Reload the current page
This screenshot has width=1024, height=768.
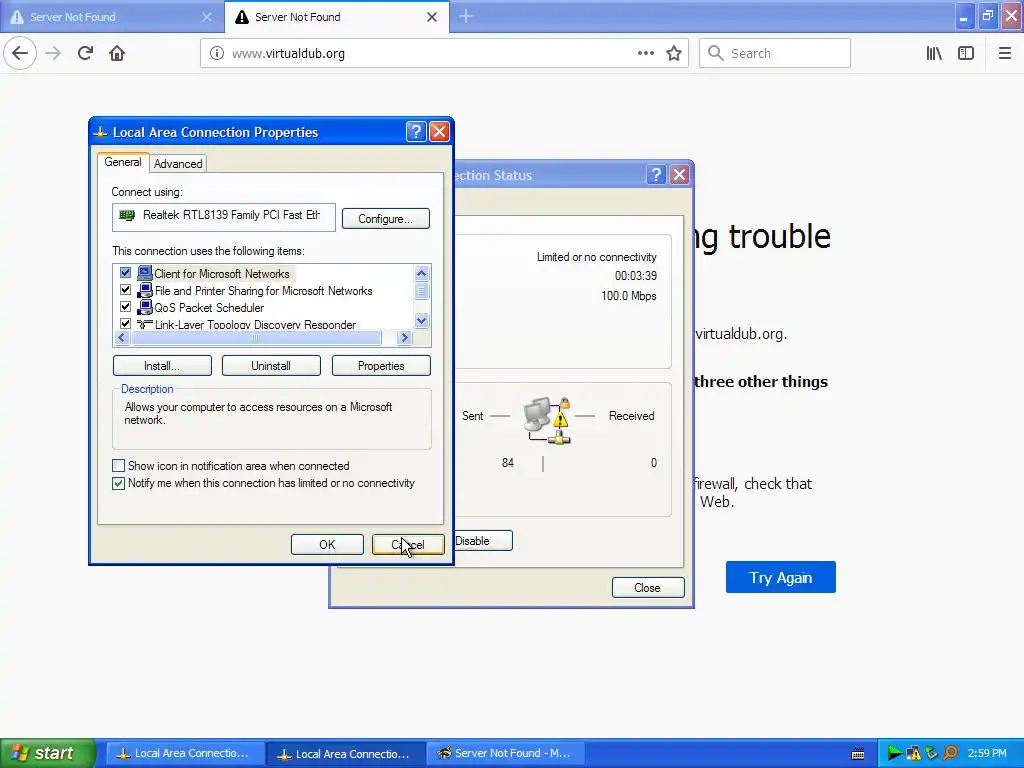coord(85,53)
